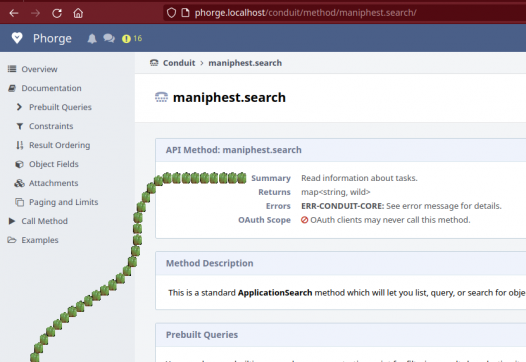Click the Examples folder icon
Screen dimensions: 526x362
point(12,240)
